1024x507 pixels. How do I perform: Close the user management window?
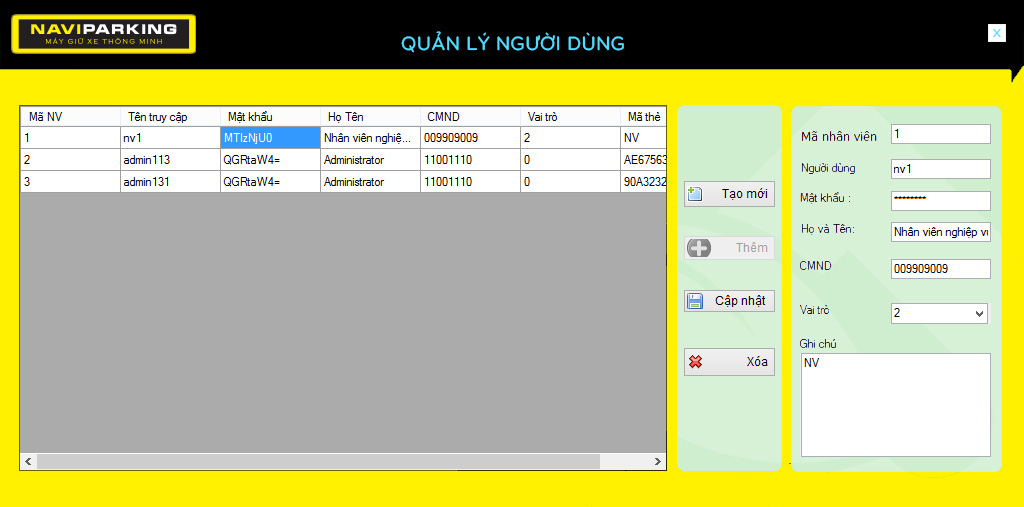(x=997, y=33)
